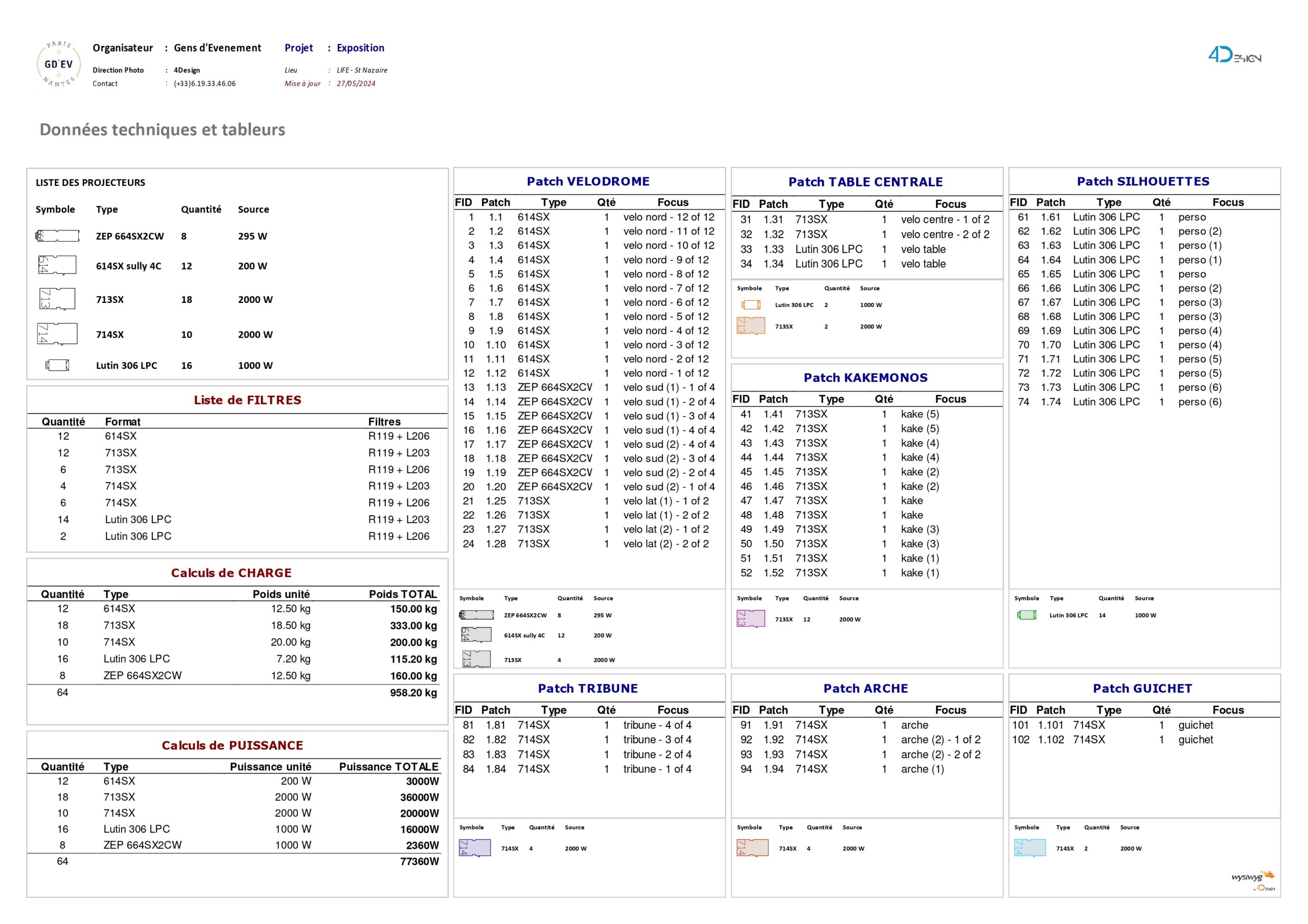The image size is (1308, 924).
Task: Click the purple 713SX symbol under Patch KAKEMONOS
Action: [752, 619]
